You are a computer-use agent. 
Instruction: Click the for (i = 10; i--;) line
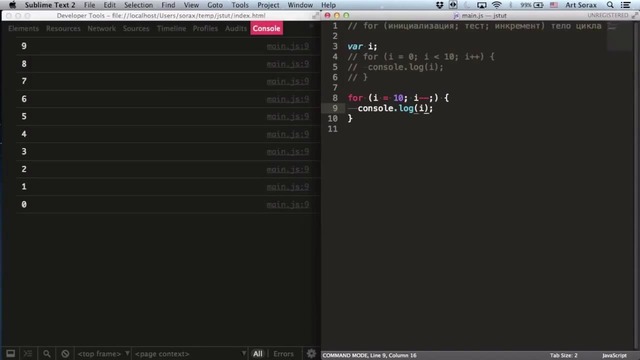coord(398,98)
